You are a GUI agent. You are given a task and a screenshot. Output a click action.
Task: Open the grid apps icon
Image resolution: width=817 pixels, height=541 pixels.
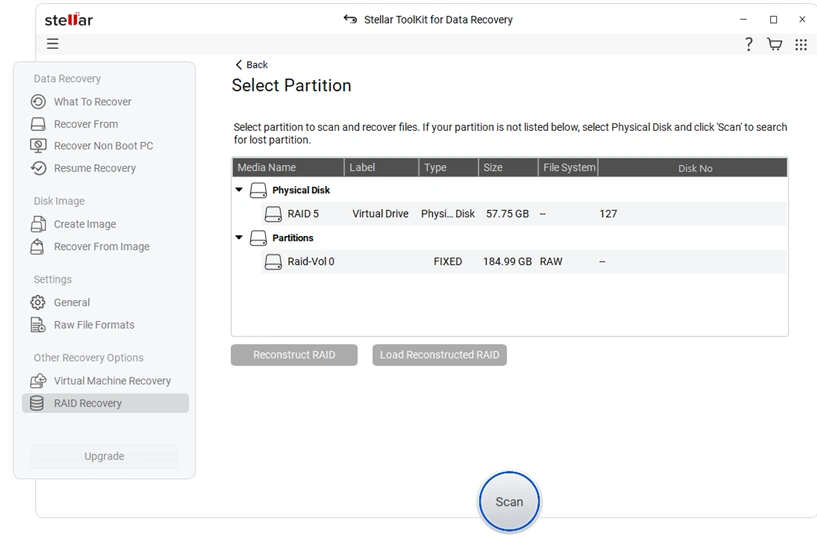tap(801, 44)
